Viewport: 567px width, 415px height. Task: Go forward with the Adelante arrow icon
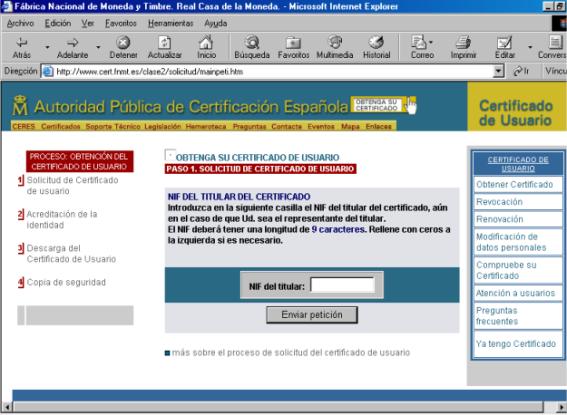[73, 43]
